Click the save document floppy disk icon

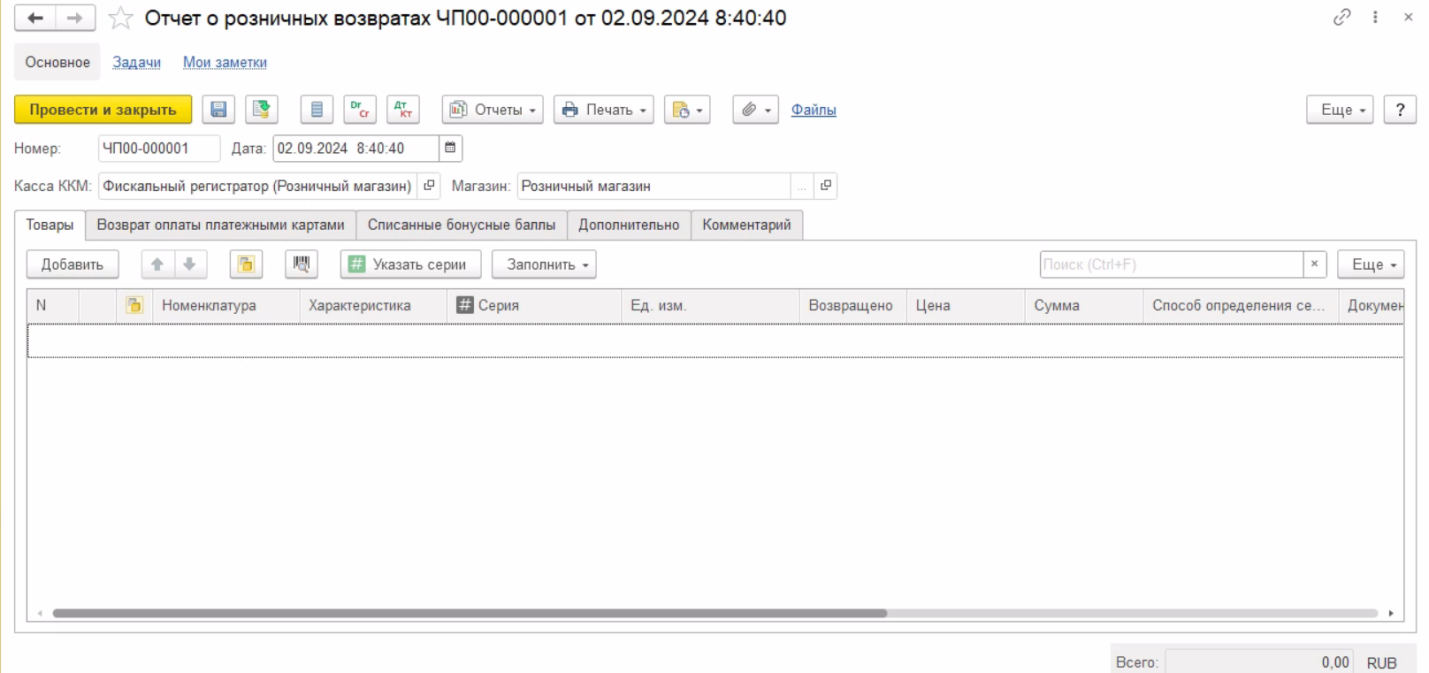click(x=218, y=110)
